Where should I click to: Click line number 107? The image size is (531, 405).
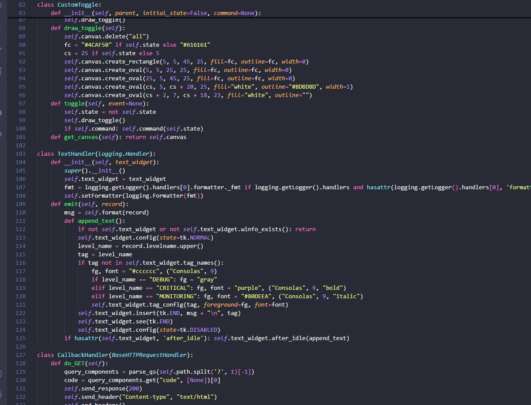[21, 188]
